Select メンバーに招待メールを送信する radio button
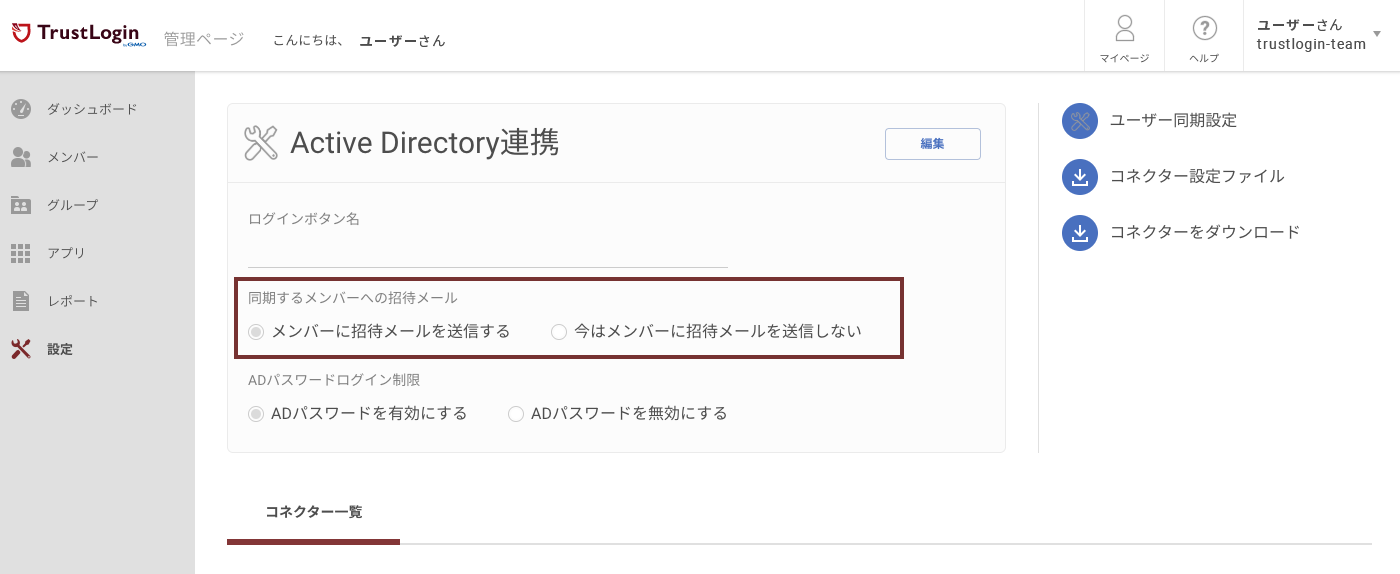The width and height of the screenshot is (1400, 574). pyautogui.click(x=256, y=332)
